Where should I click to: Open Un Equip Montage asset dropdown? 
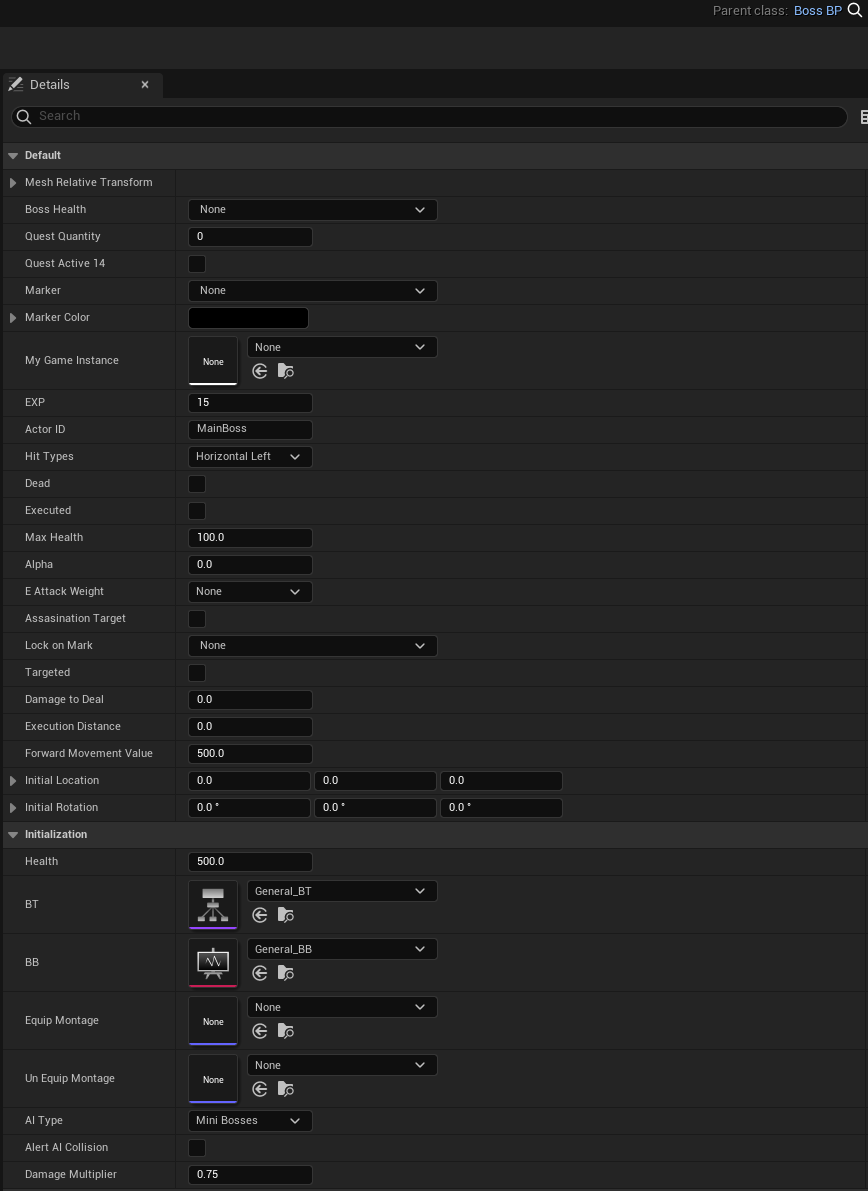pyautogui.click(x=342, y=1065)
